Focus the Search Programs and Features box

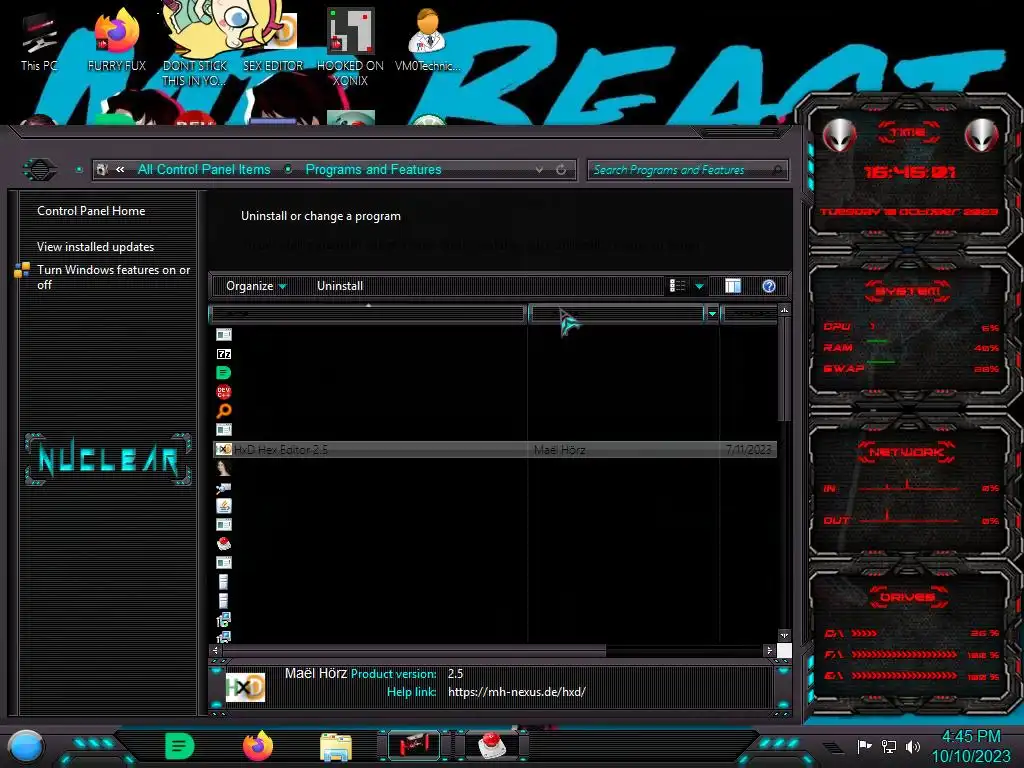pyautogui.click(x=687, y=170)
